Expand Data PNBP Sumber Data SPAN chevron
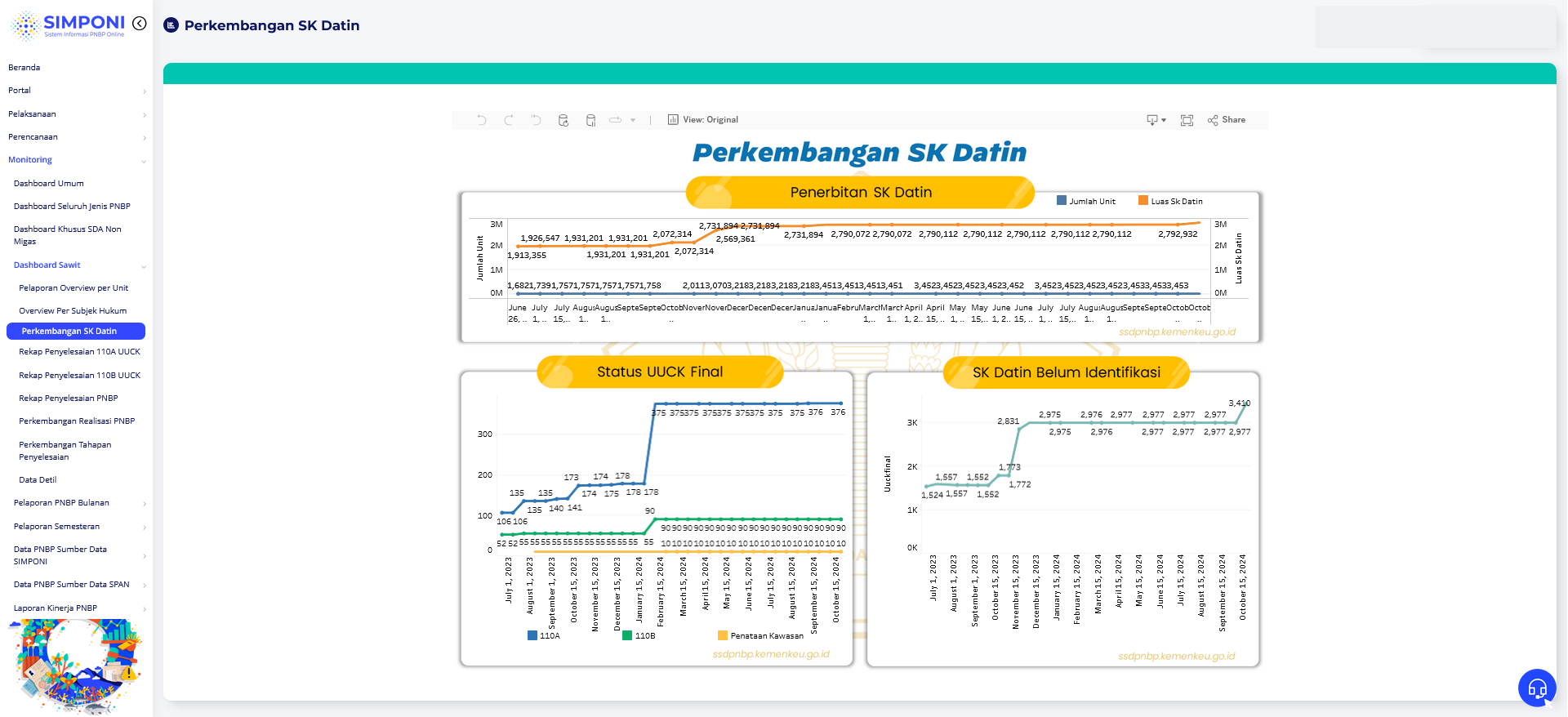The image size is (1568, 717). click(145, 586)
